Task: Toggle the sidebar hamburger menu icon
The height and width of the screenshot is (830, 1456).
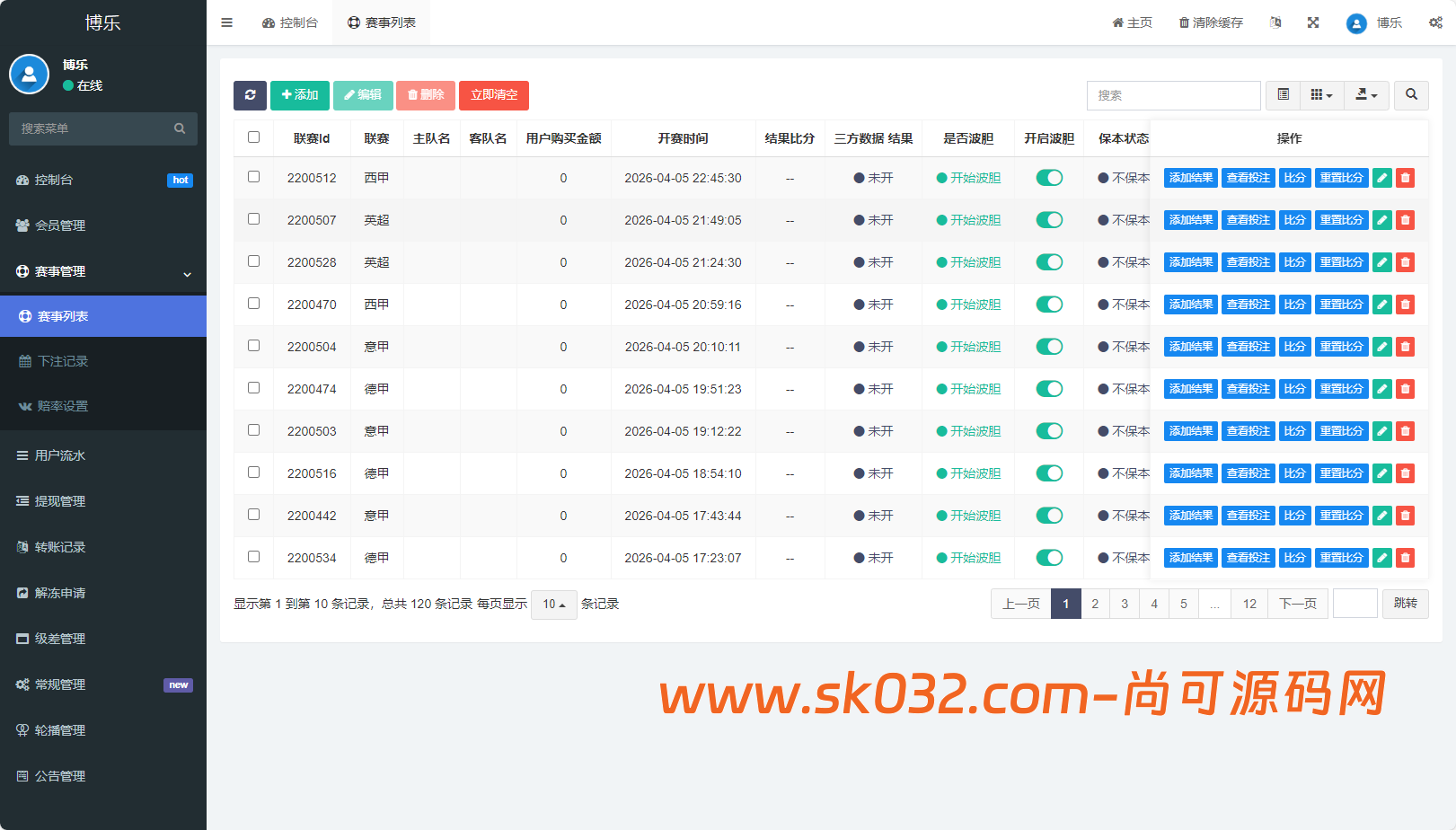Action: click(227, 22)
